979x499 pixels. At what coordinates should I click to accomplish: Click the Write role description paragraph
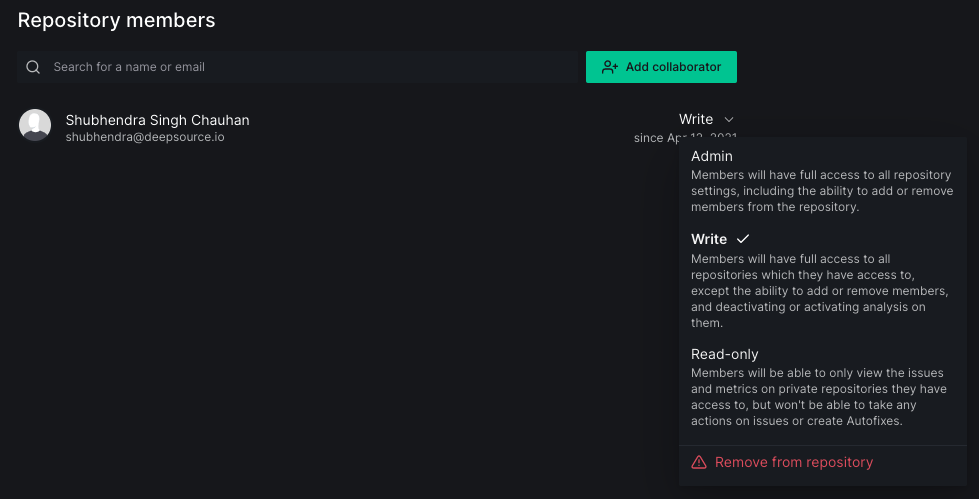[x=819, y=291]
